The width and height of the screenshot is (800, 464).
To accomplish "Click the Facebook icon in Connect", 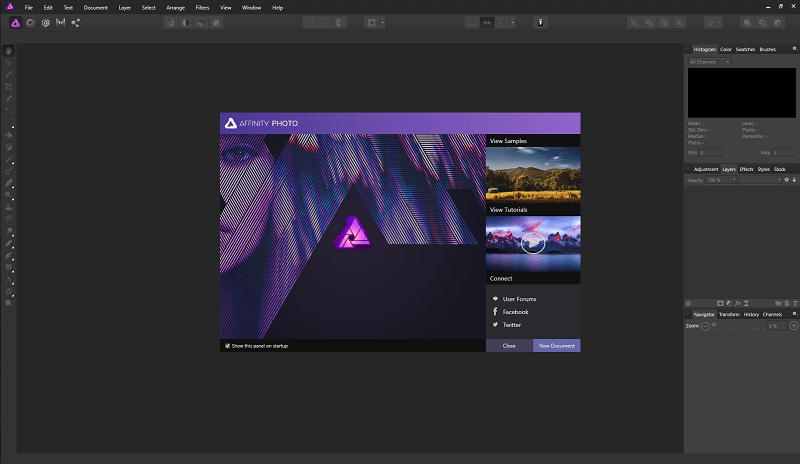I will tap(495, 312).
